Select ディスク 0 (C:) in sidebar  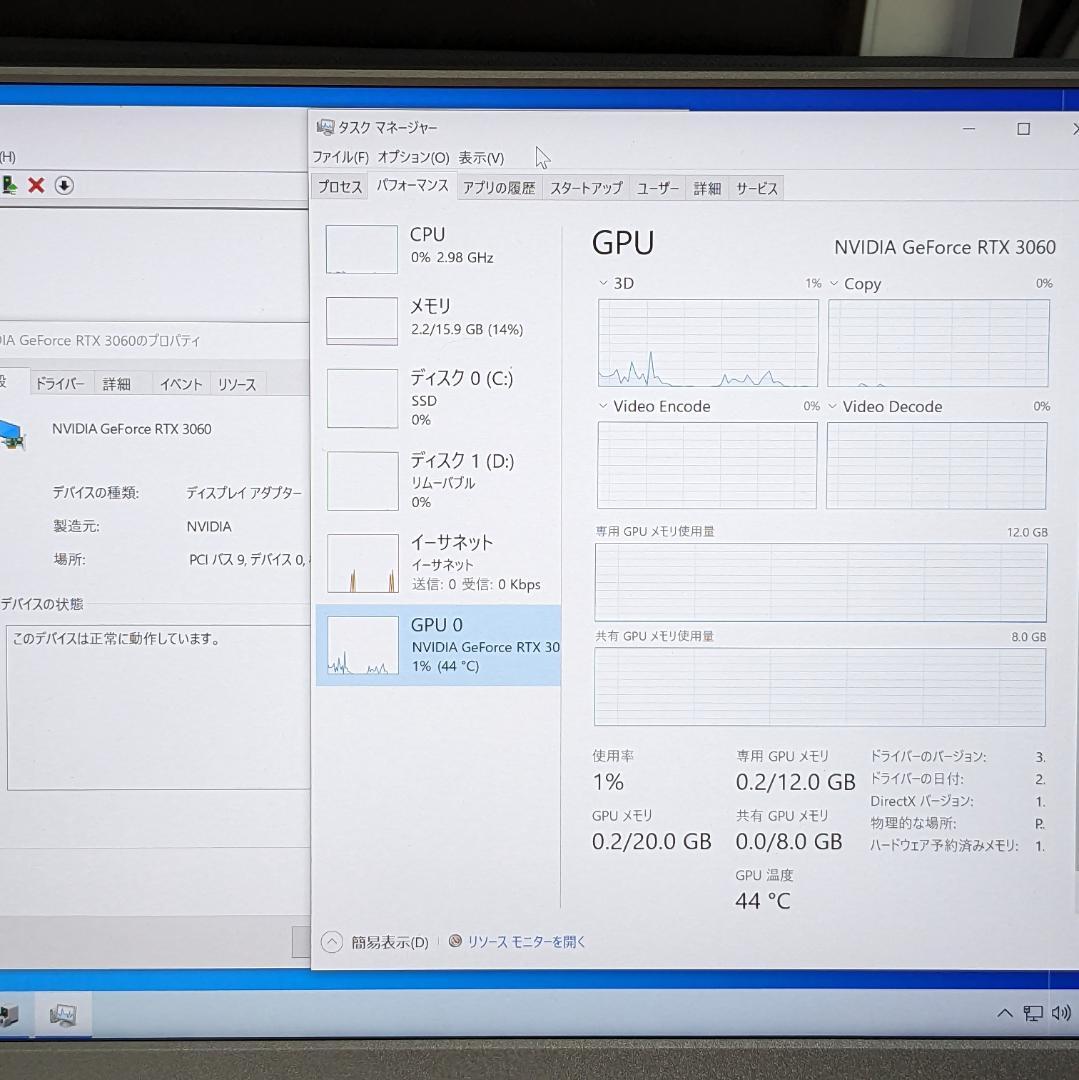coord(439,397)
